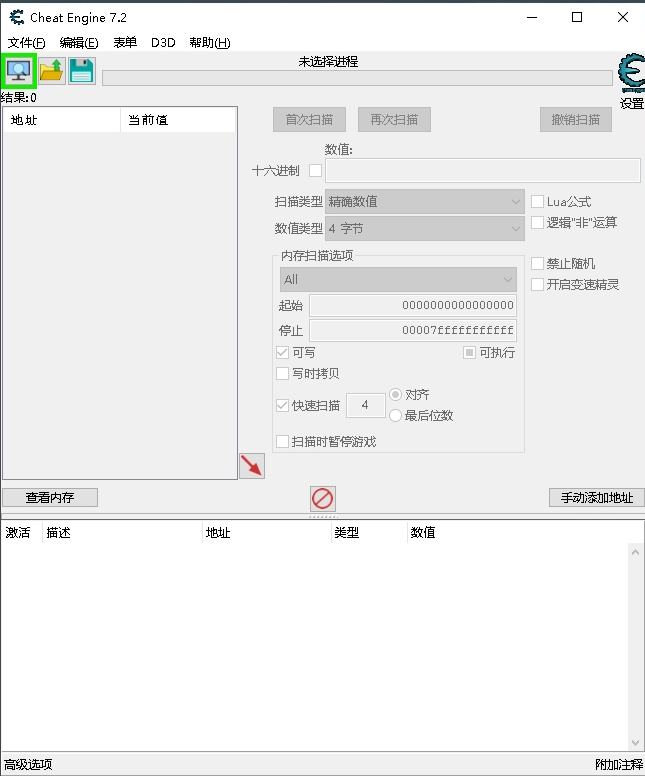
Task: Click the 设置 settings label
Action: (632, 103)
